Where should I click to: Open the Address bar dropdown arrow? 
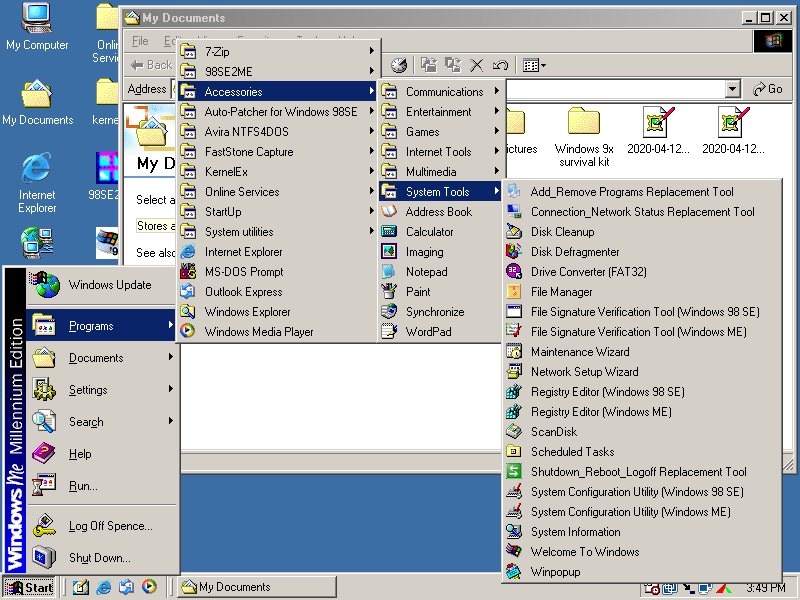pyautogui.click(x=732, y=89)
